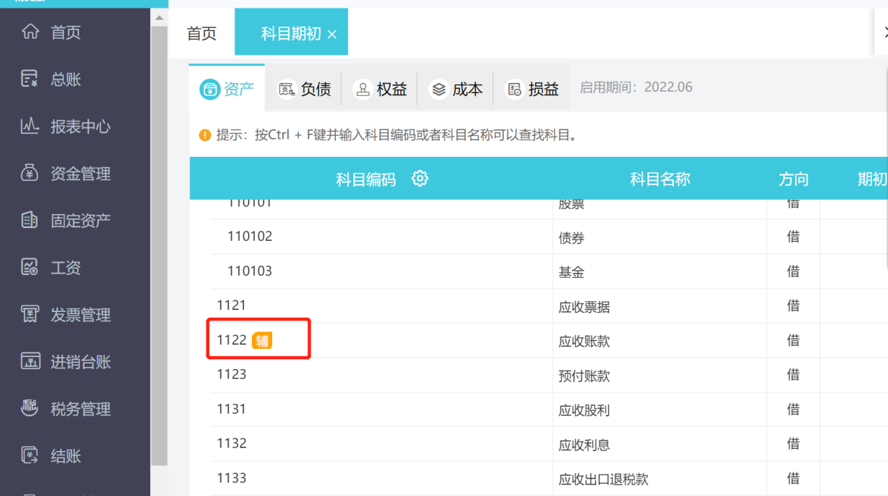Select the 成本 tab
The image size is (888, 496).
(456, 90)
